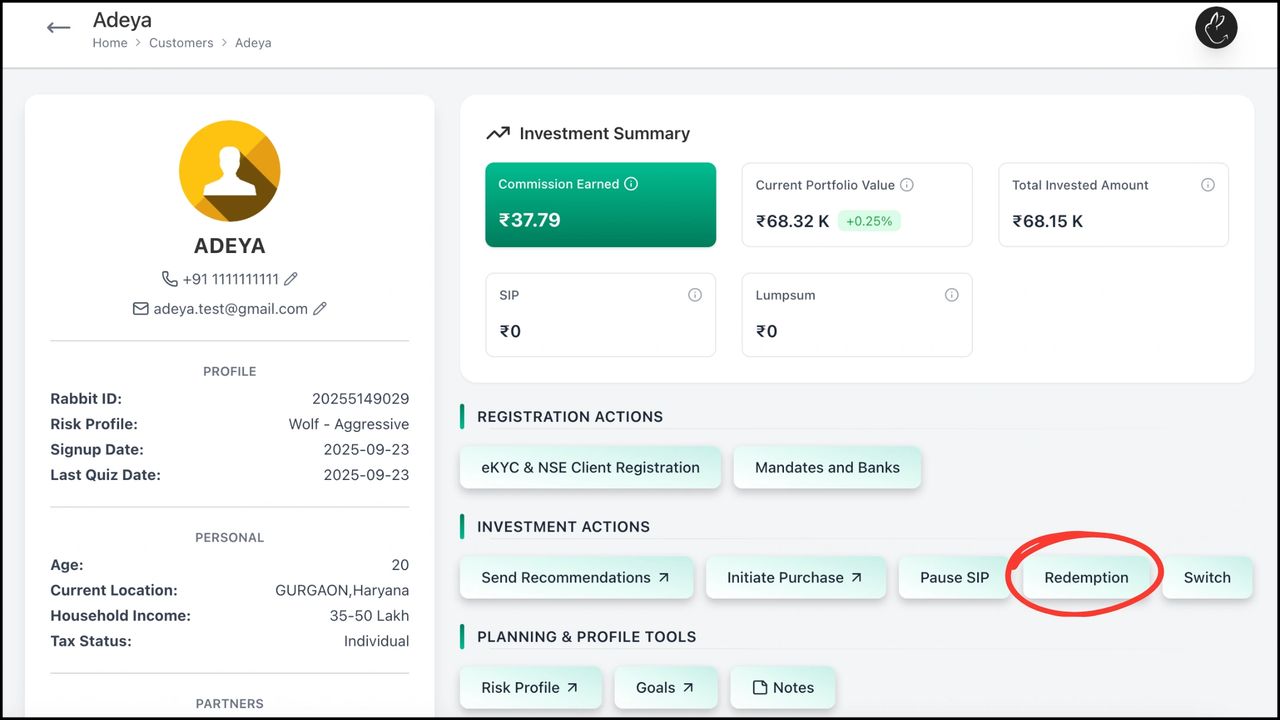
Task: Select the Switch action button
Action: tap(1207, 577)
